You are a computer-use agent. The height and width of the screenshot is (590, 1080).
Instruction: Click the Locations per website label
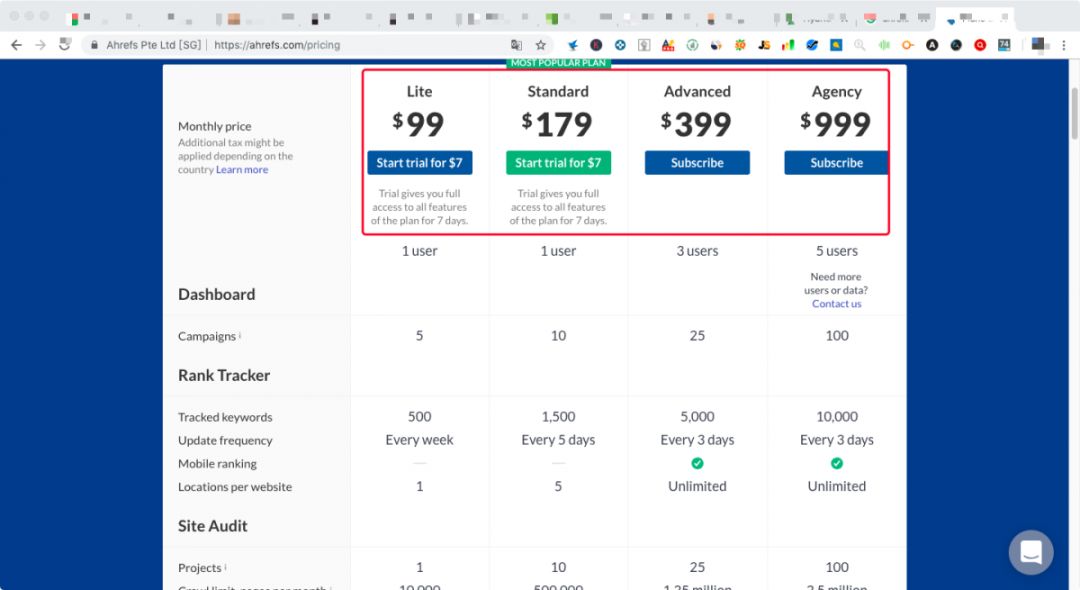click(235, 487)
